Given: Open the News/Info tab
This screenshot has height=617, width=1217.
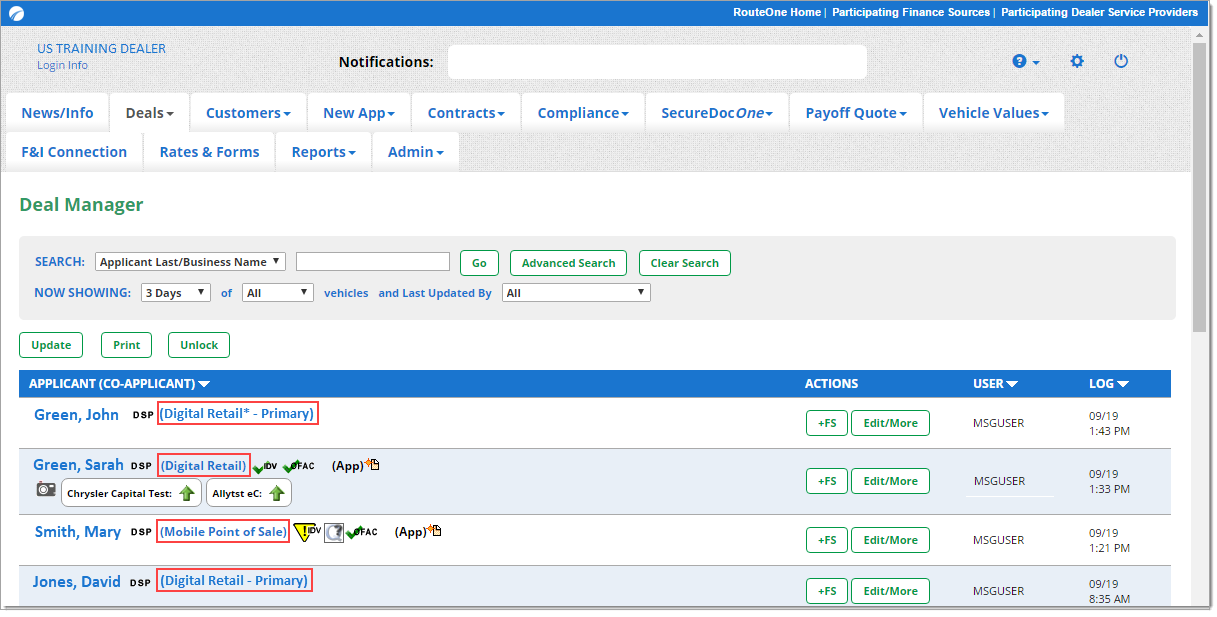Looking at the screenshot, I should [58, 113].
